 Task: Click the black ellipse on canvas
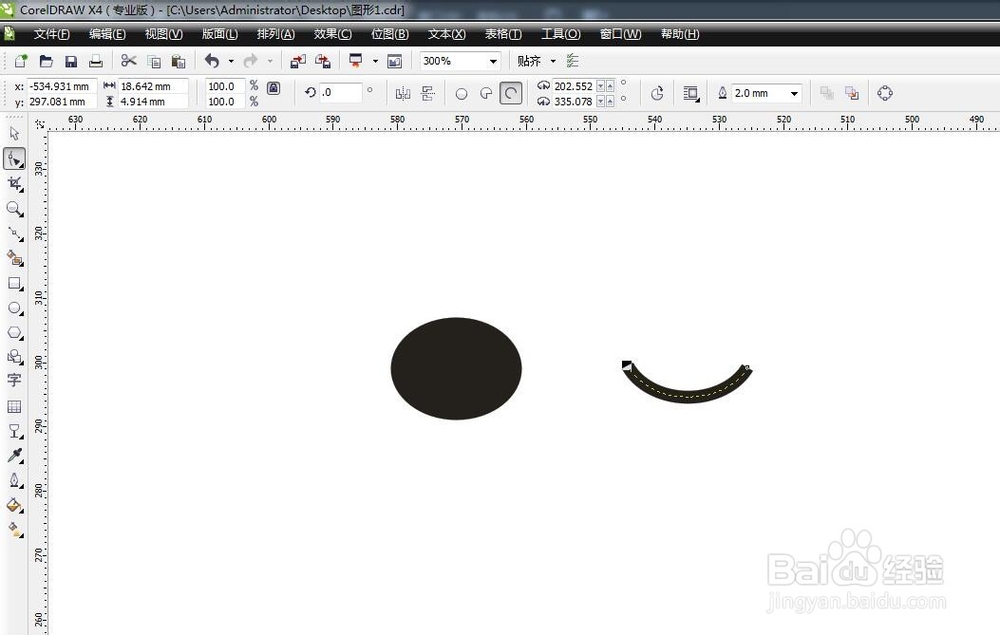click(456, 369)
